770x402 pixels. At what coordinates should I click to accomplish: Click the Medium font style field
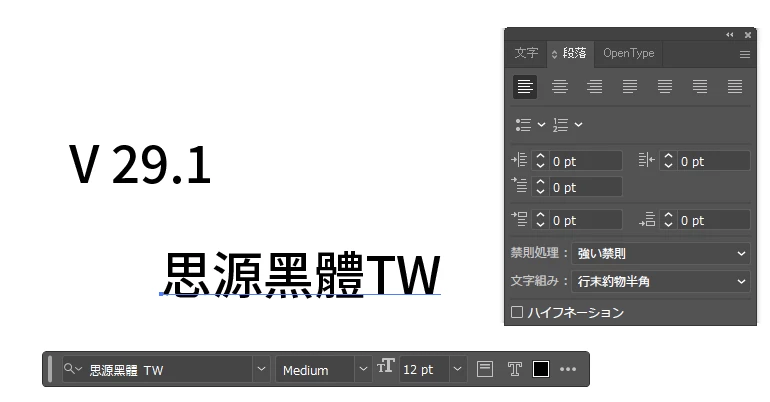tap(315, 370)
